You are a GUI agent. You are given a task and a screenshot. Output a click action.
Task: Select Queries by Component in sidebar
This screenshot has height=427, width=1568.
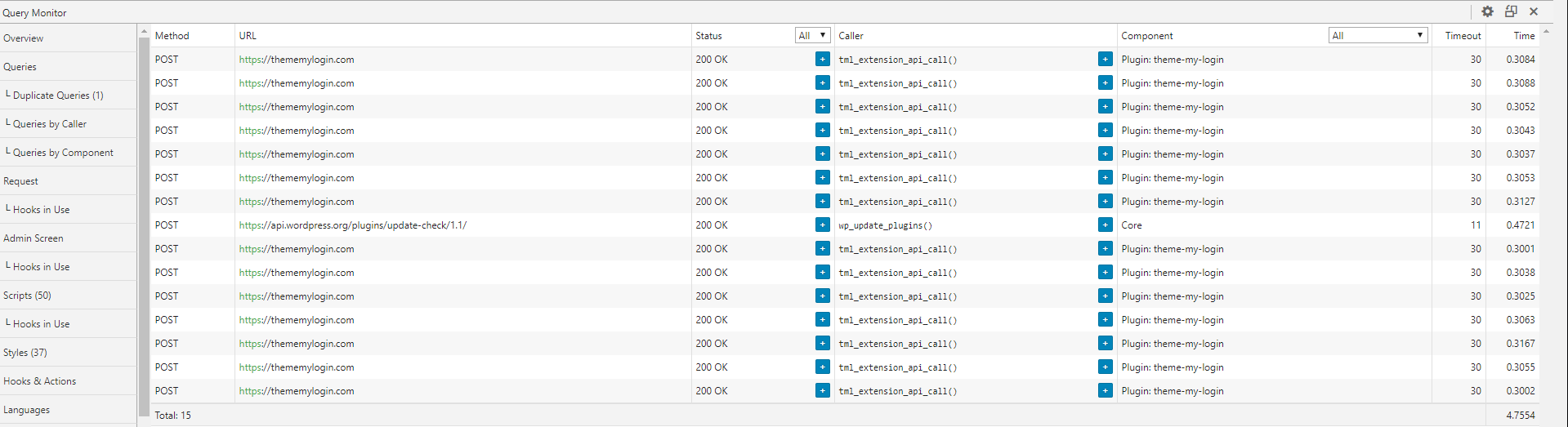click(x=62, y=153)
